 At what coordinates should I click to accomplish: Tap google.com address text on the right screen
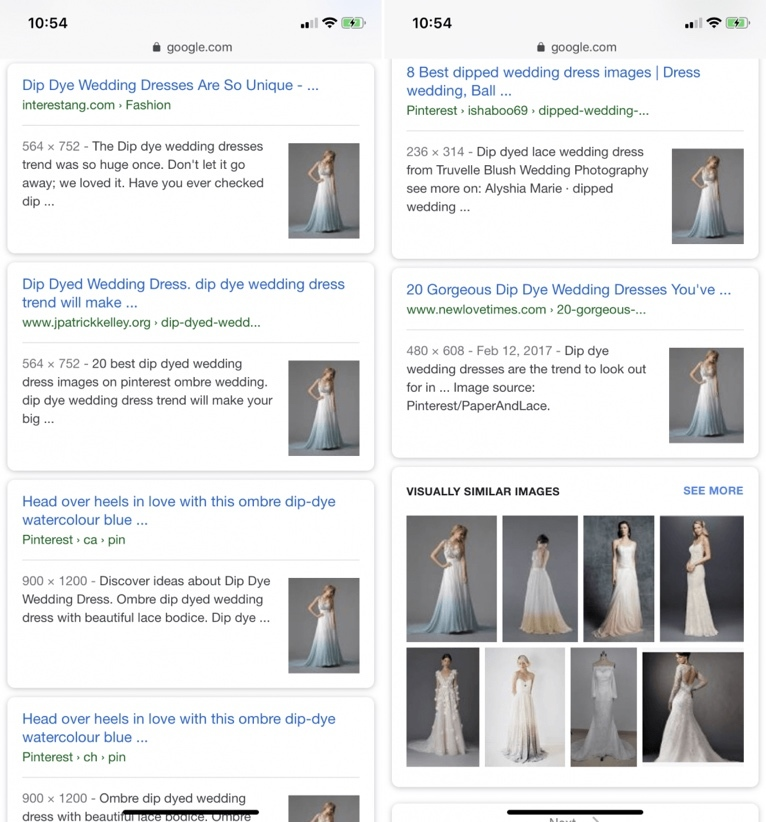pos(583,47)
